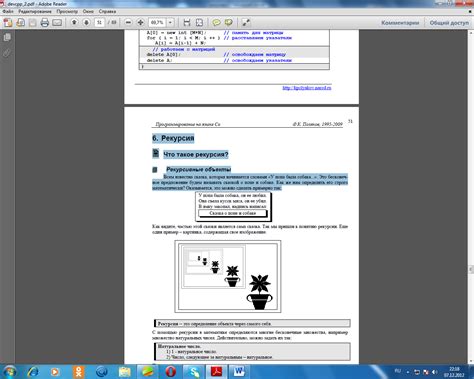The image size is (474, 379).
Task: Click the second toolbar icon with pages
Action: pyautogui.click(x=20, y=23)
